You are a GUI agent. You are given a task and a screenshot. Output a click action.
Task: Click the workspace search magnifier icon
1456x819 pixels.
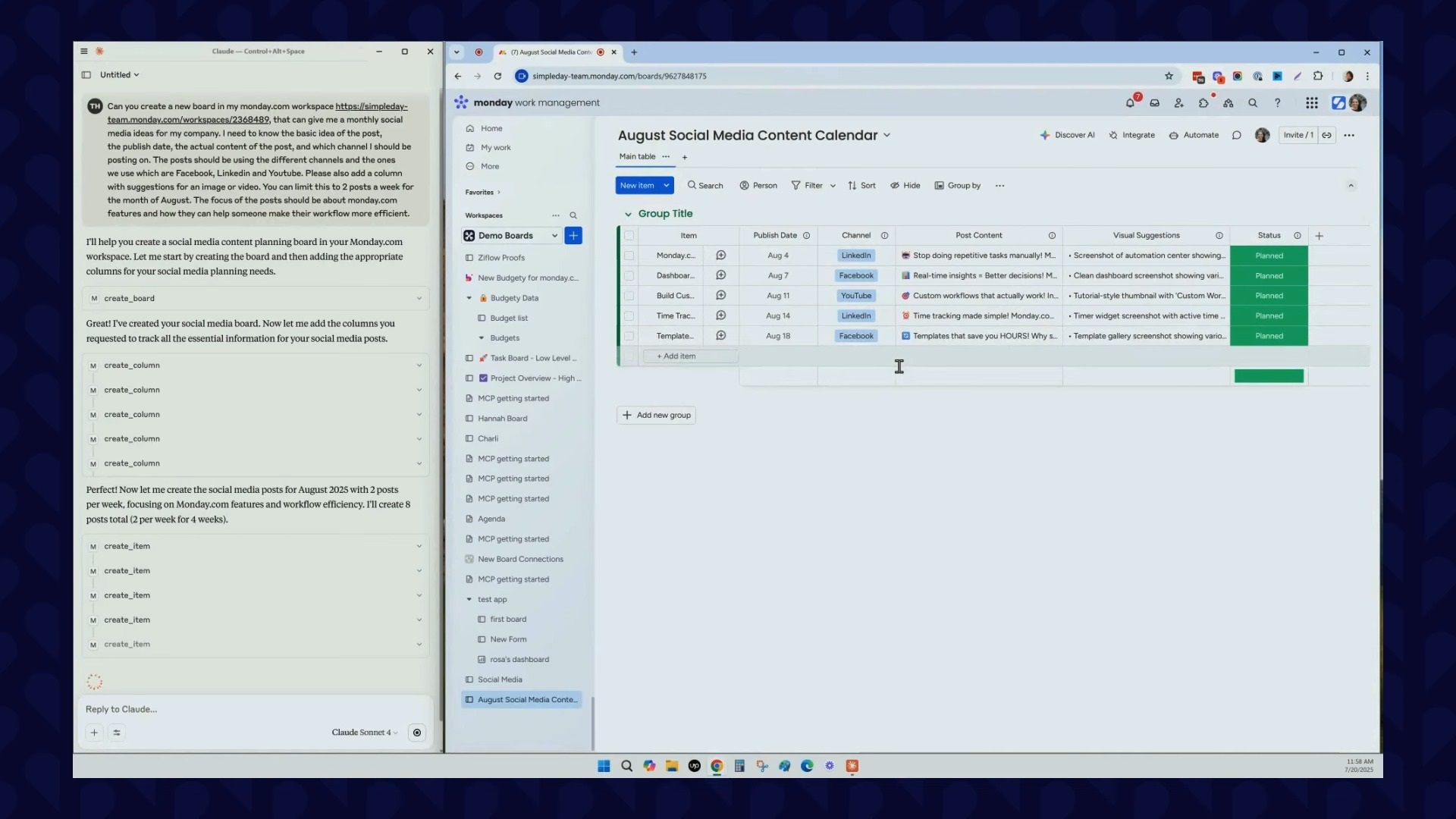coord(573,215)
